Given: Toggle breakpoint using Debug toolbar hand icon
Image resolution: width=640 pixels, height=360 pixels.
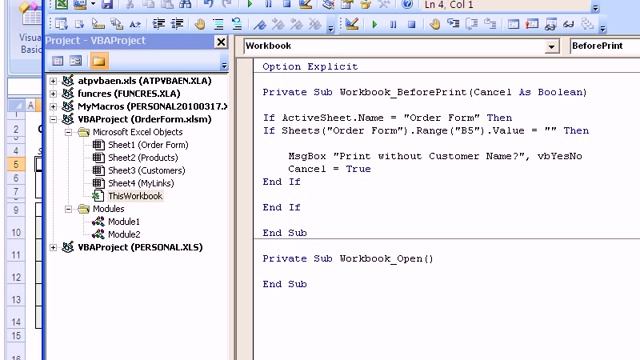Looking at the screenshot, I should 435,24.
